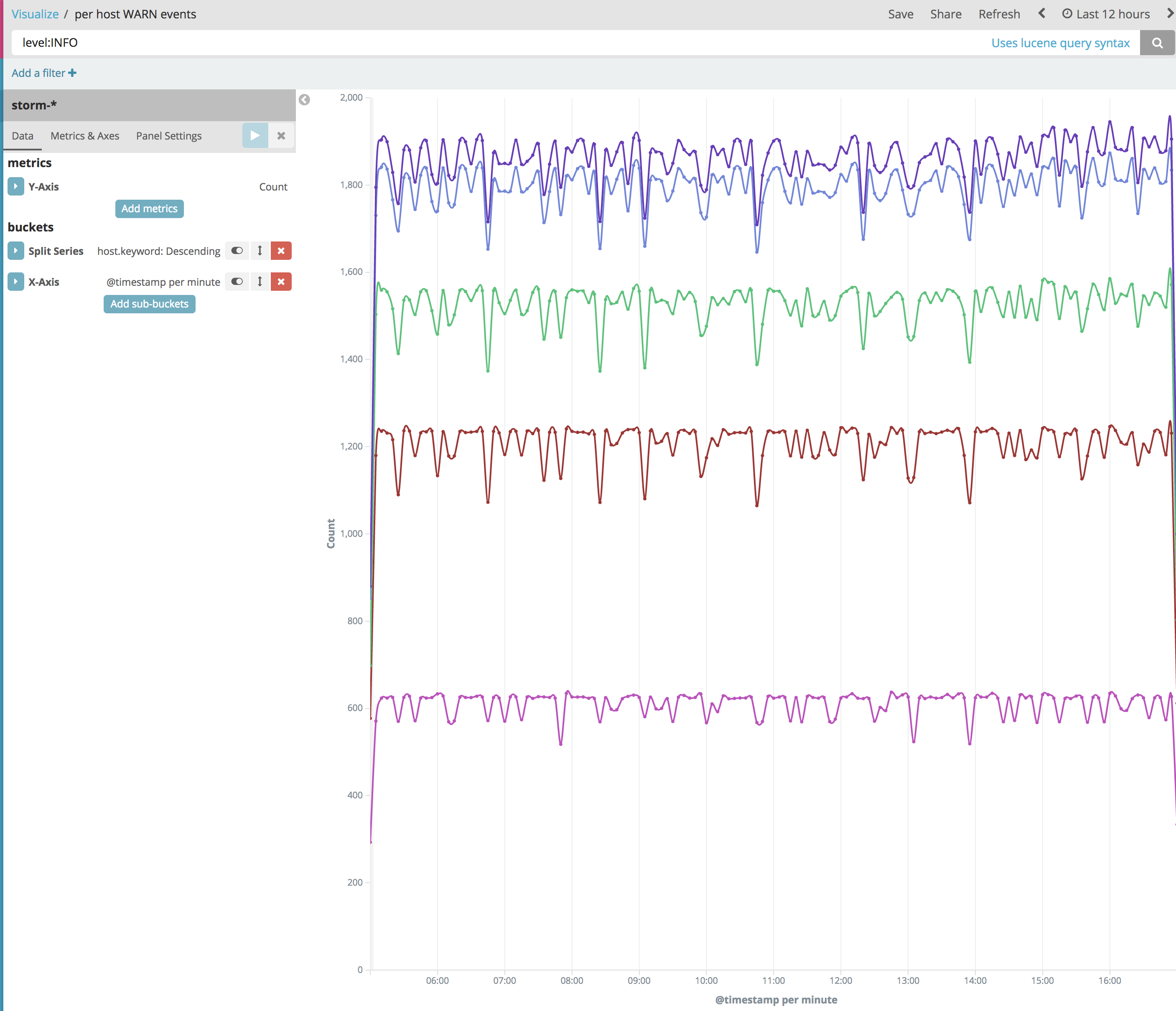
Task: Switch to the Data tab
Action: (x=23, y=136)
